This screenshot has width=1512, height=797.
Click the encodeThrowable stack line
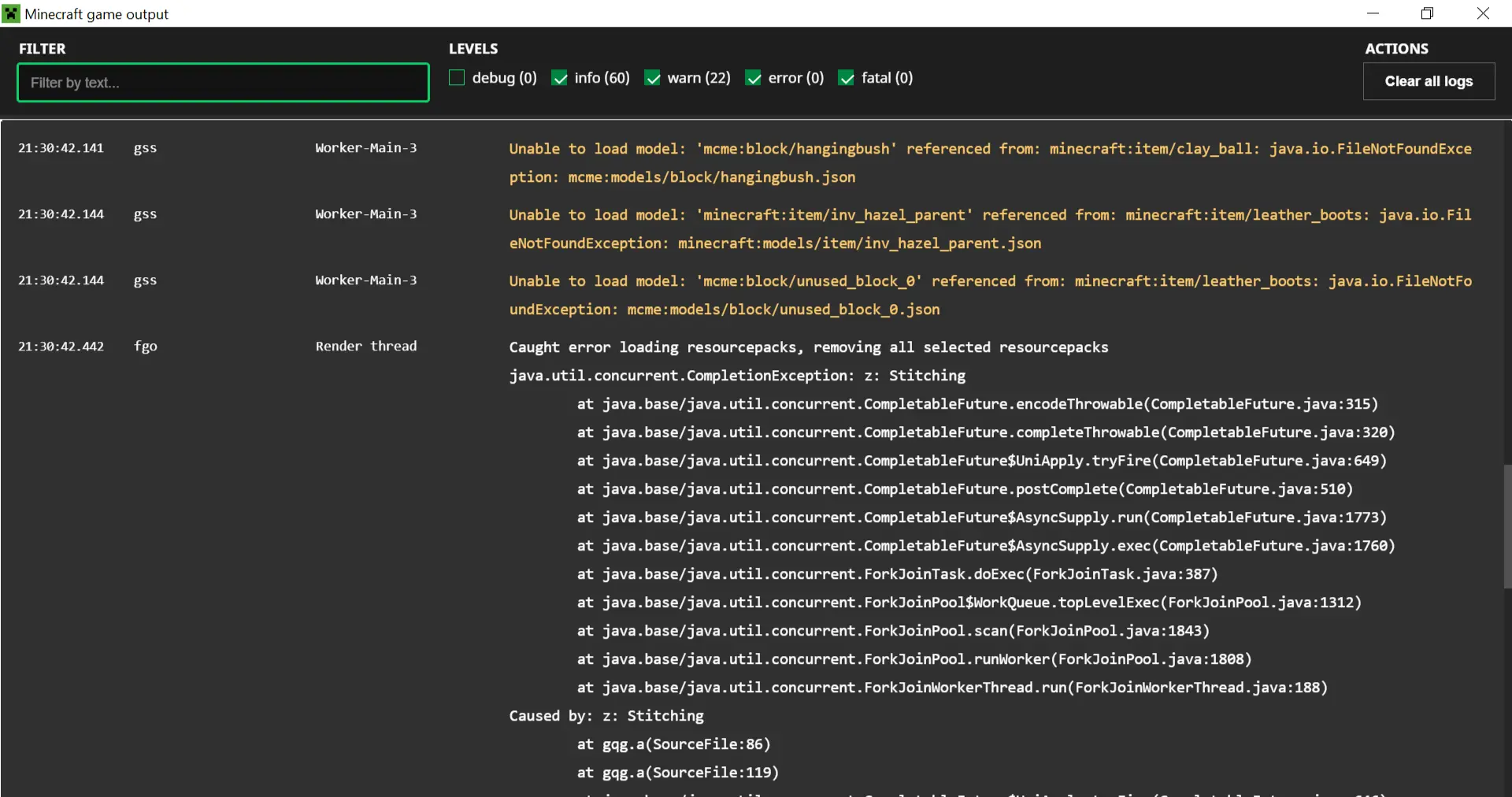click(x=977, y=404)
